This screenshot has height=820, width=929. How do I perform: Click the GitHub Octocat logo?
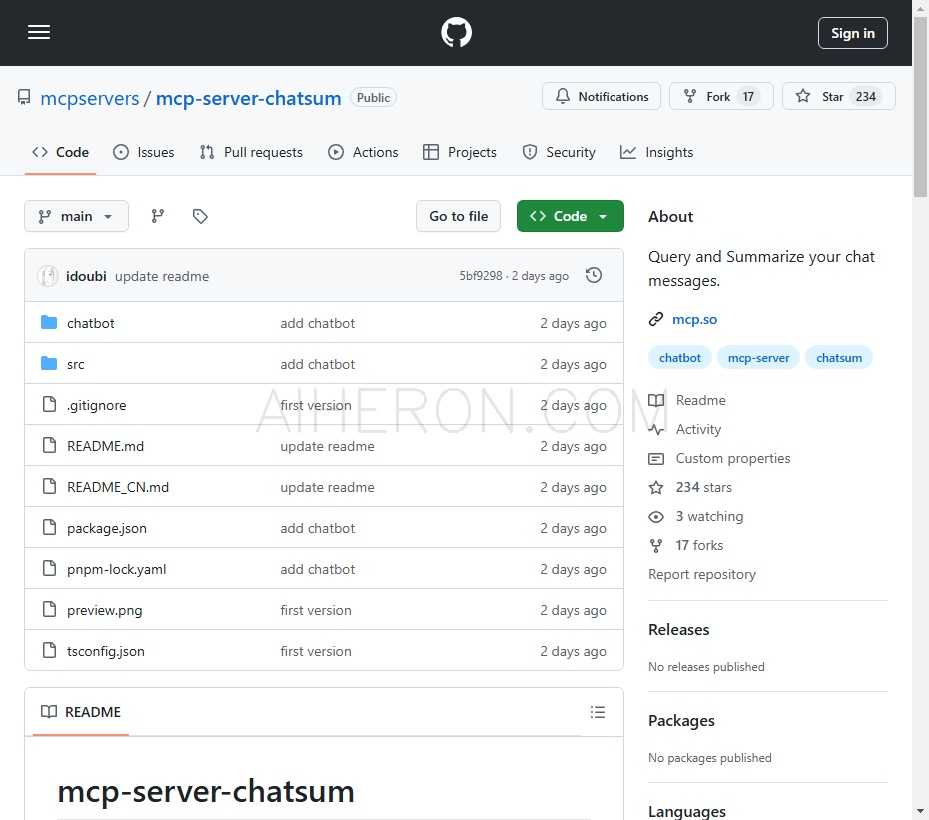coord(456,32)
